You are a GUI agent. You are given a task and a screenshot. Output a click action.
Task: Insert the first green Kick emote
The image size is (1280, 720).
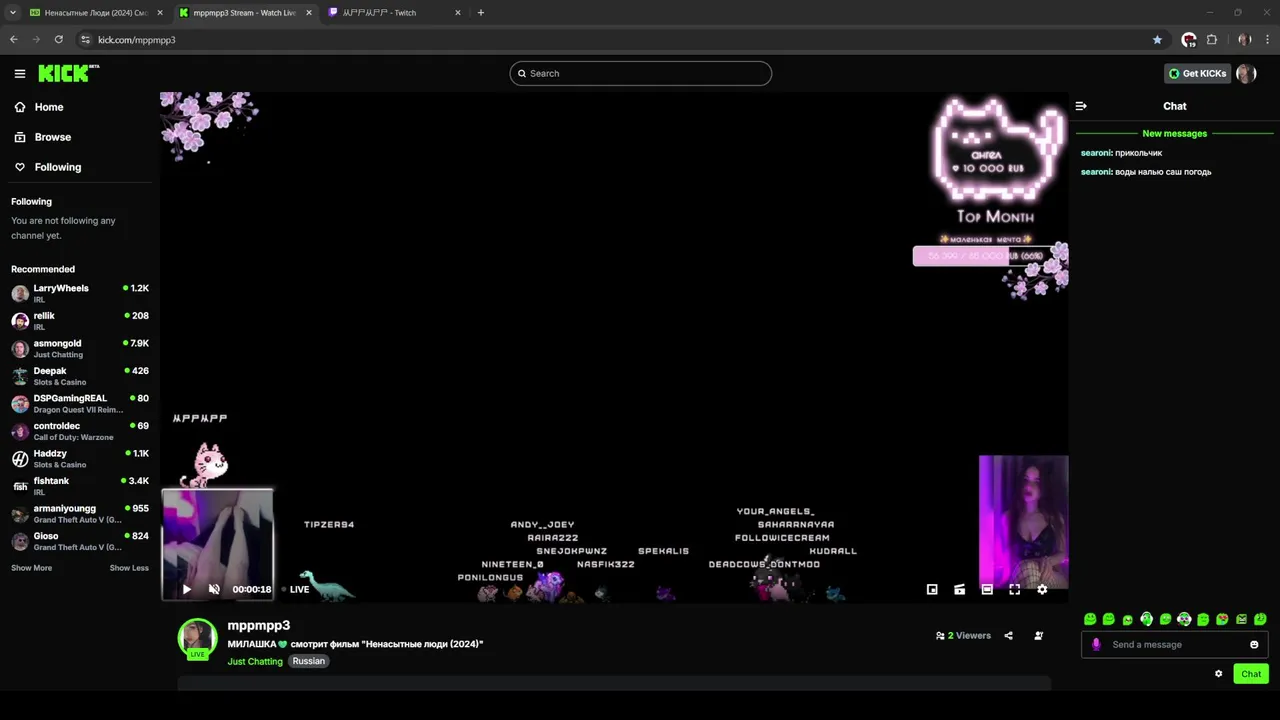point(1090,619)
